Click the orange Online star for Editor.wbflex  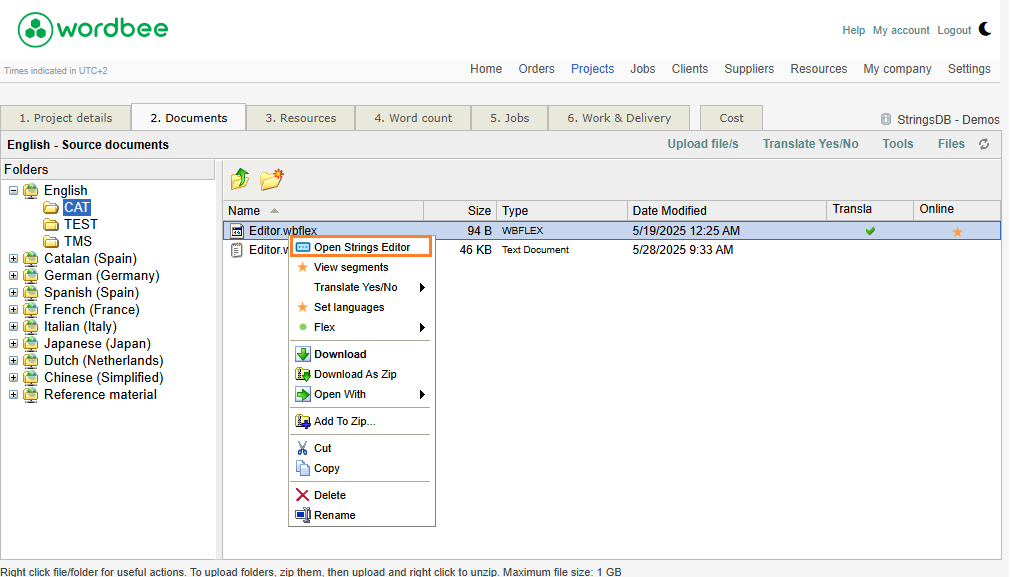click(x=957, y=231)
